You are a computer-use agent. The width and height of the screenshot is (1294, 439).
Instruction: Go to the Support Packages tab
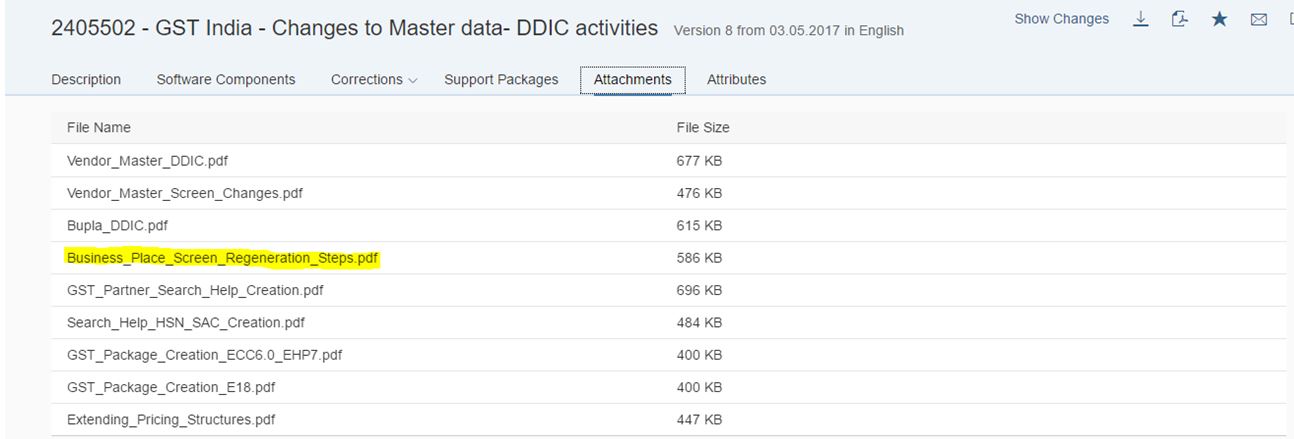pyautogui.click(x=501, y=80)
